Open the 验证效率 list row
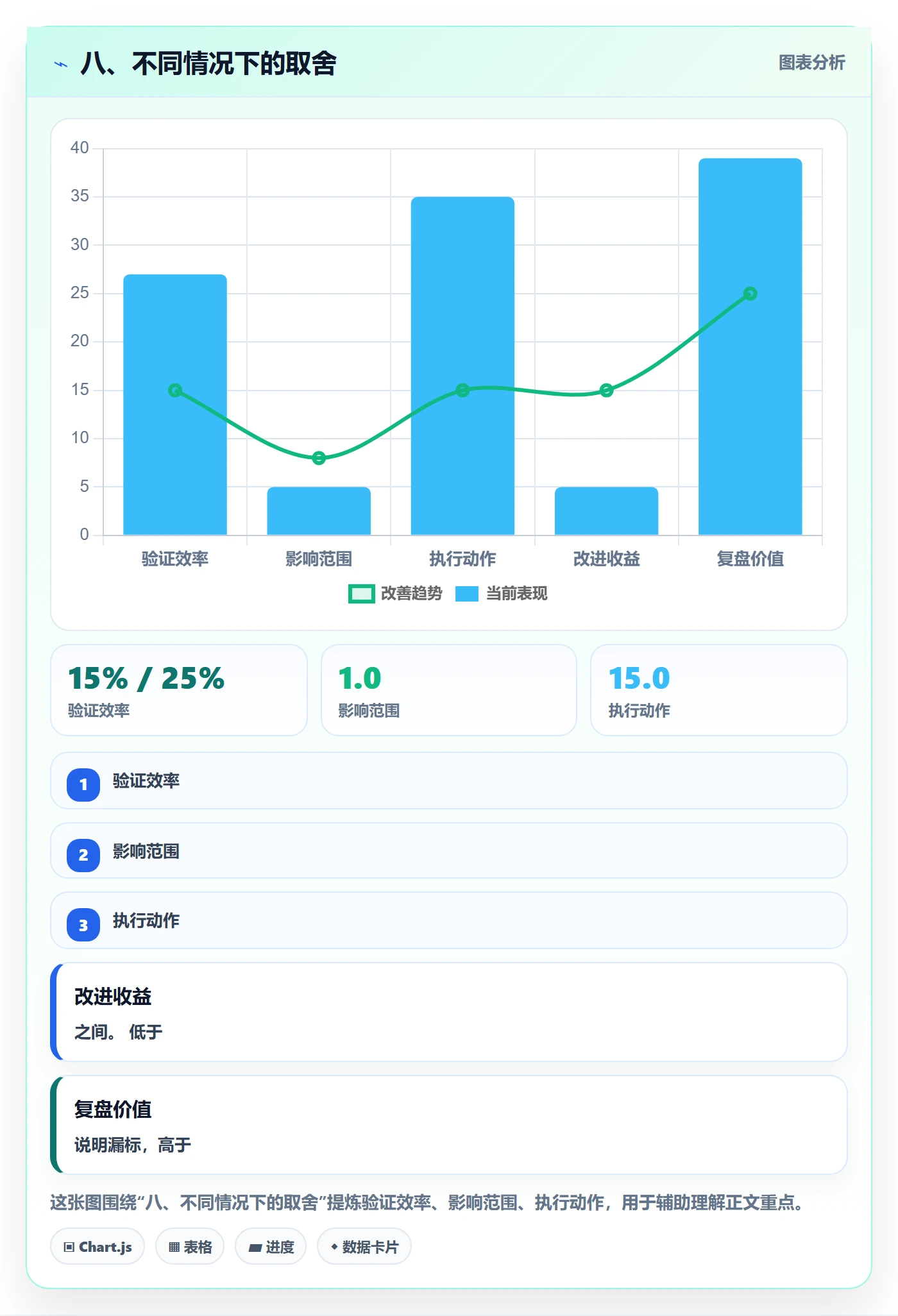The height and width of the screenshot is (1316, 898). [x=449, y=781]
